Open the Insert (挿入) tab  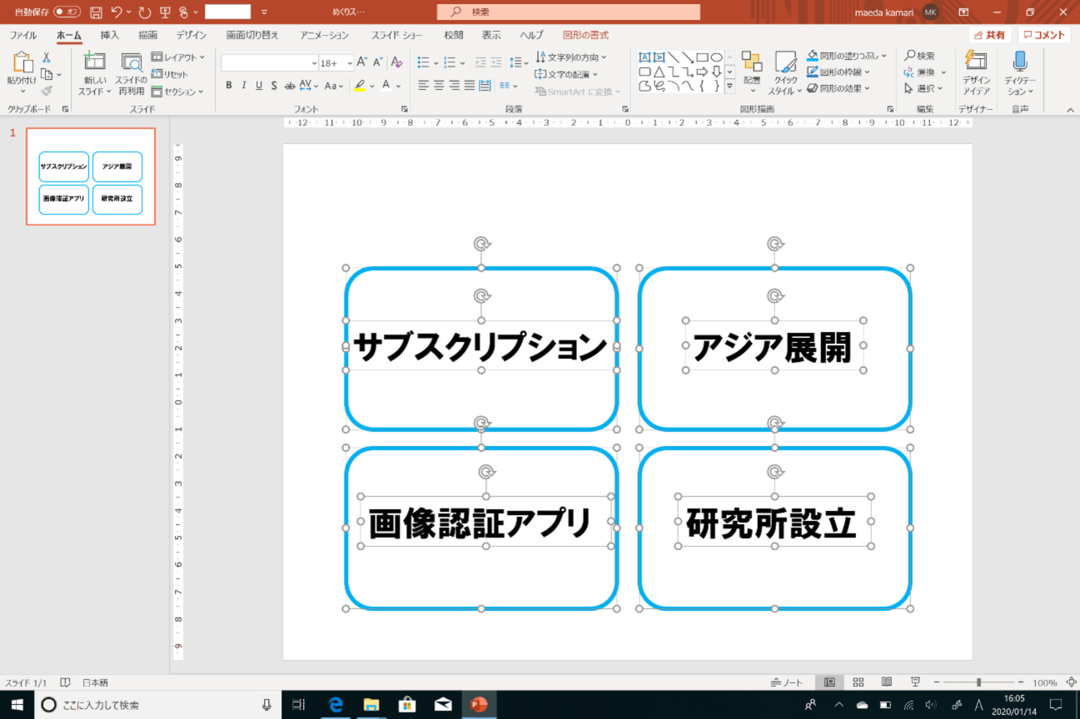110,35
